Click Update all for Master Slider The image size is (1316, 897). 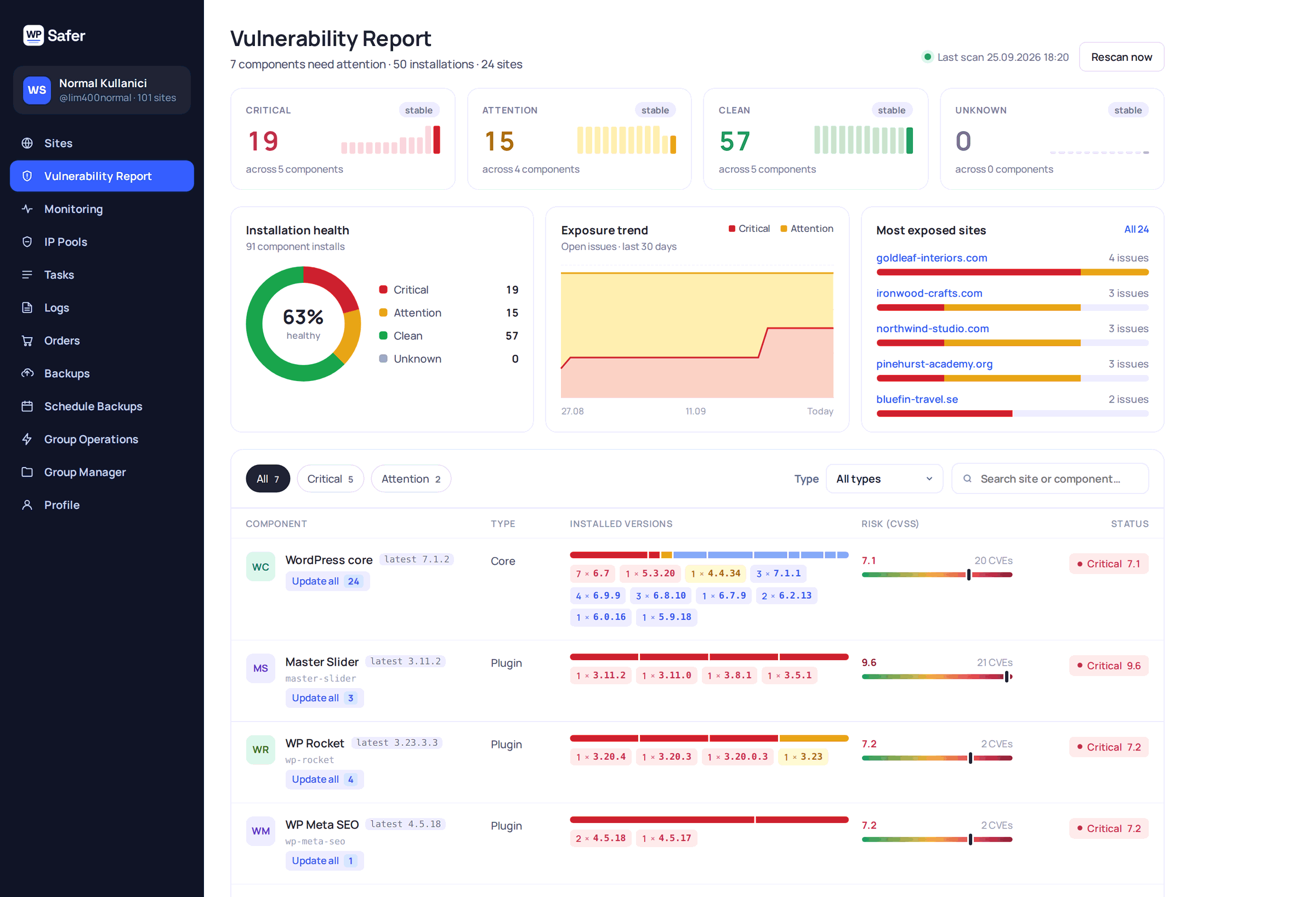click(x=325, y=697)
